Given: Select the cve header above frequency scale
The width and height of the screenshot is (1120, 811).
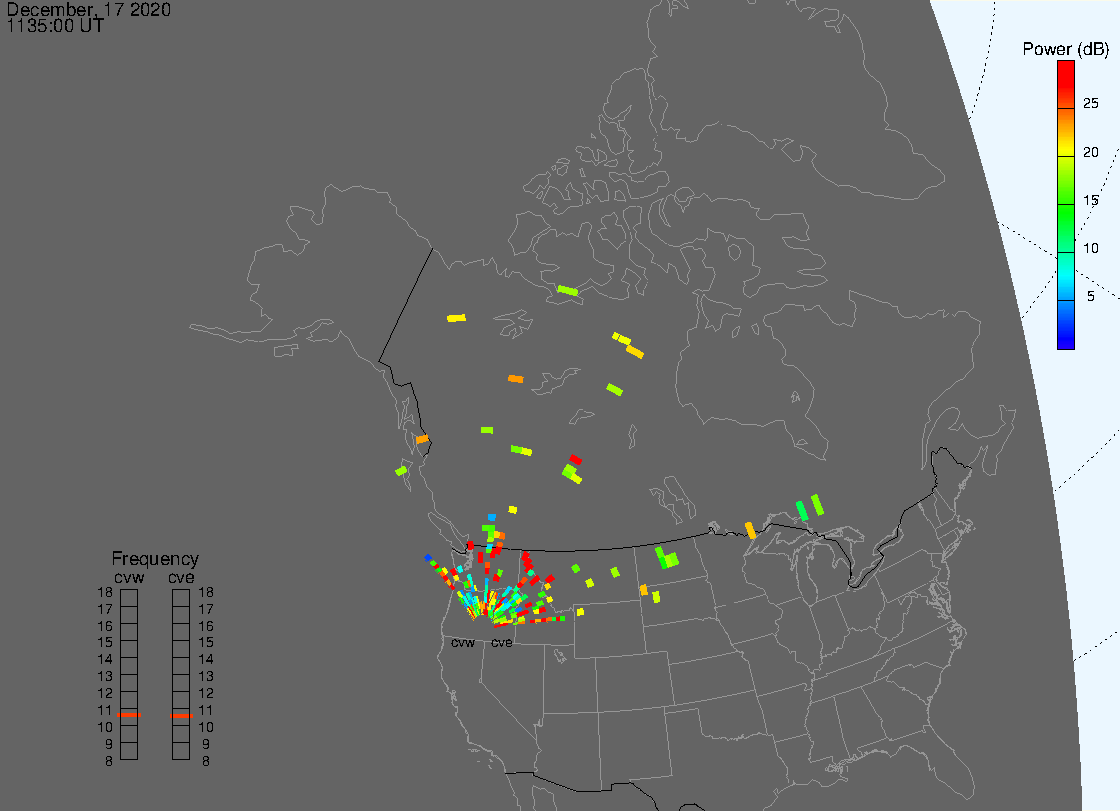Looking at the screenshot, I should (x=181, y=577).
